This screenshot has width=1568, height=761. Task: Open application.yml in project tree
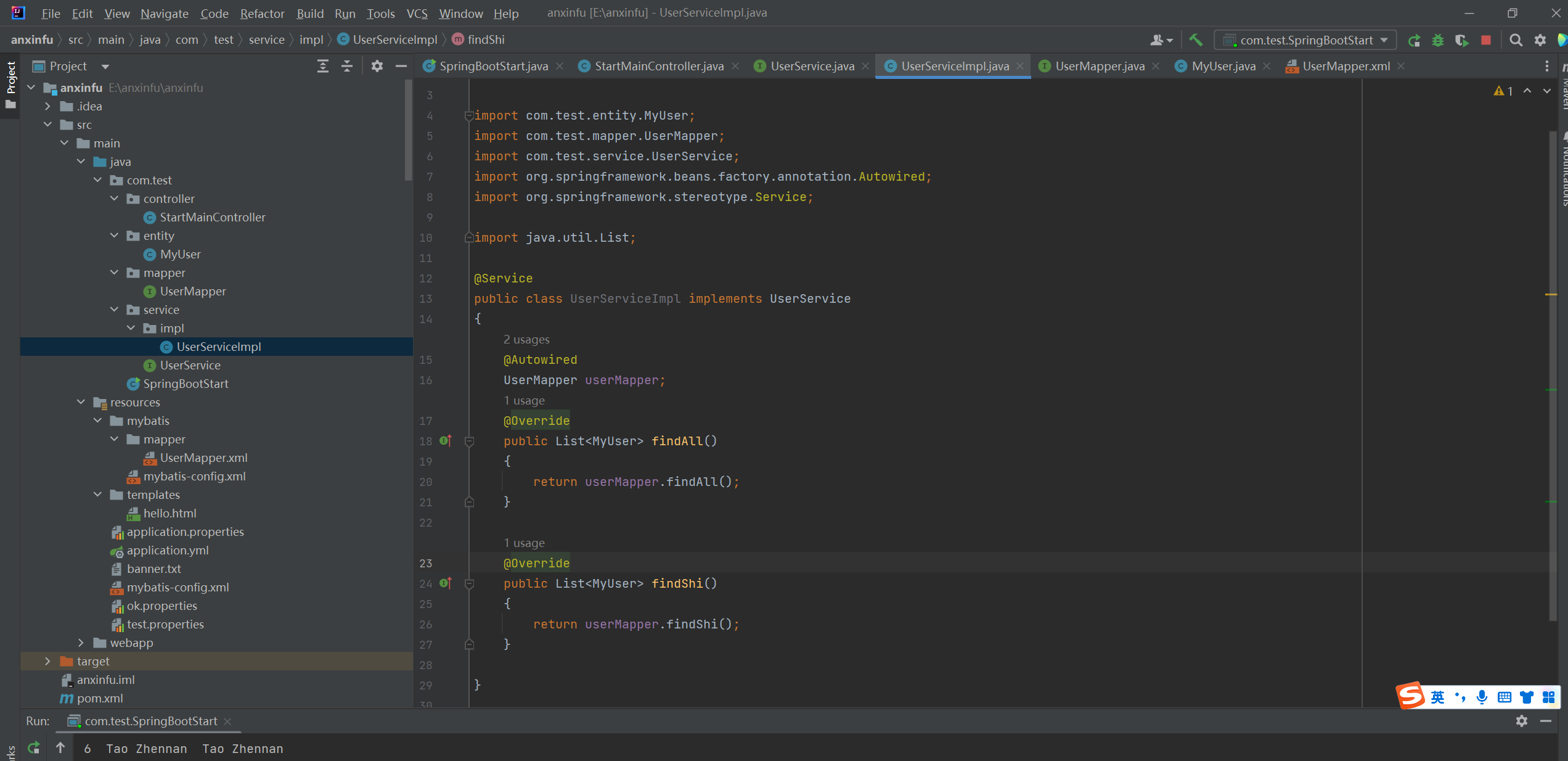tap(167, 550)
